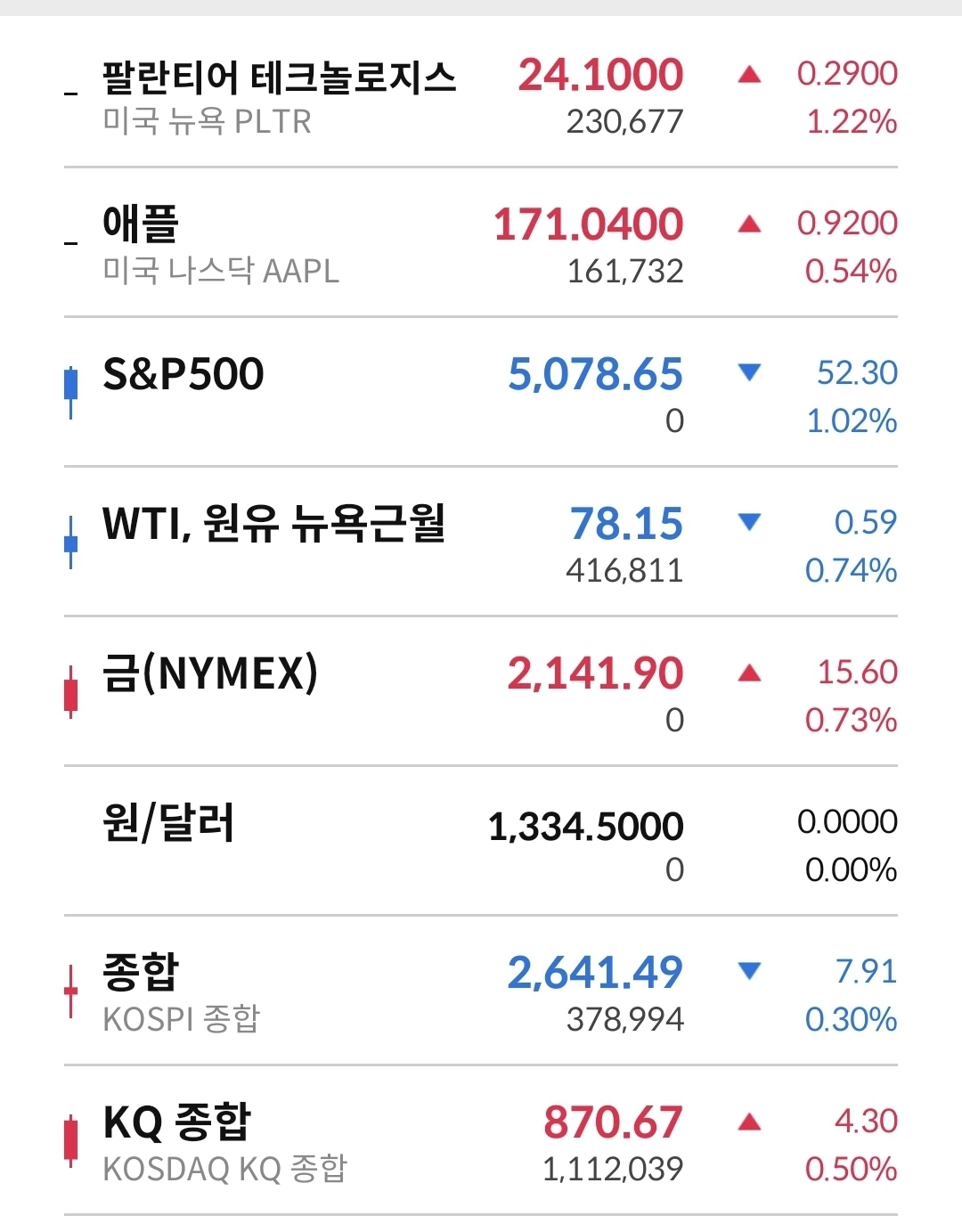Select the 원/달러 exchange rate row
962x1232 pixels.
click(x=481, y=841)
